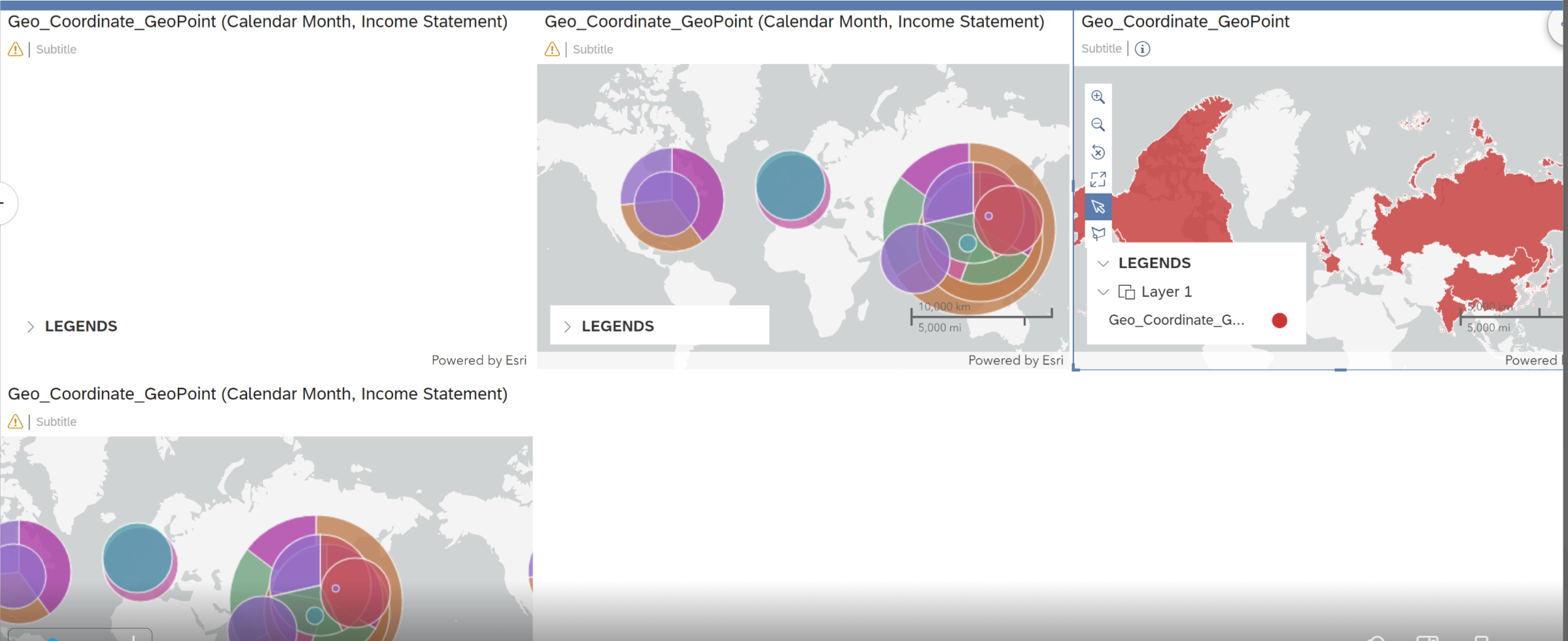Click the Subtitle placeholder in the blank-map widget
Screen dimensions: 1568x641
[x=56, y=49]
